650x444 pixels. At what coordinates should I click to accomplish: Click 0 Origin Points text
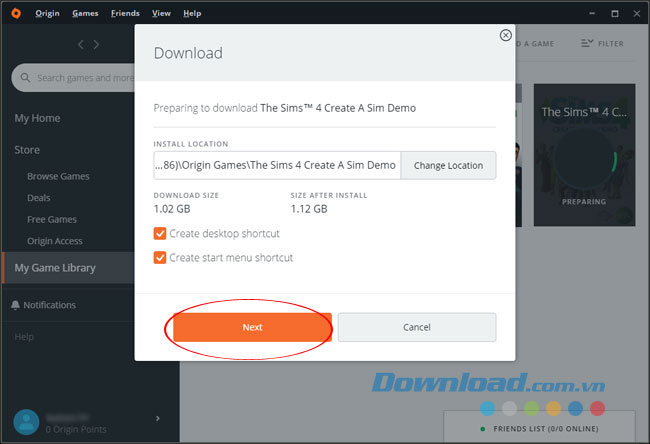click(76, 429)
